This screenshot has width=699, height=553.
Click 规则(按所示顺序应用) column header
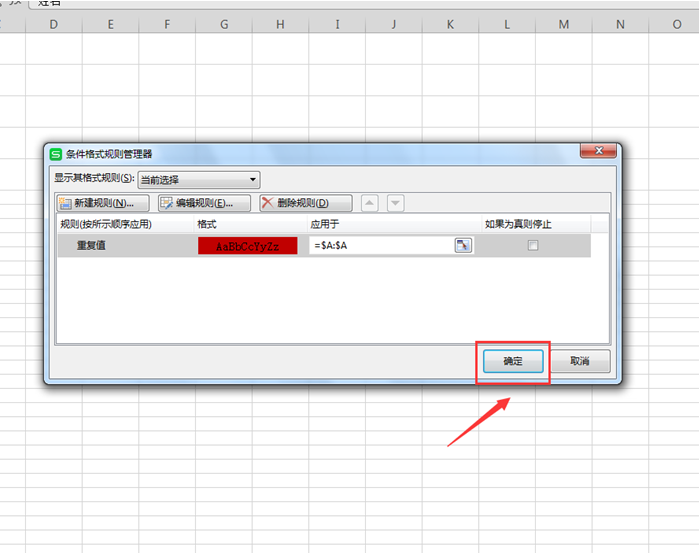pyautogui.click(x=125, y=224)
